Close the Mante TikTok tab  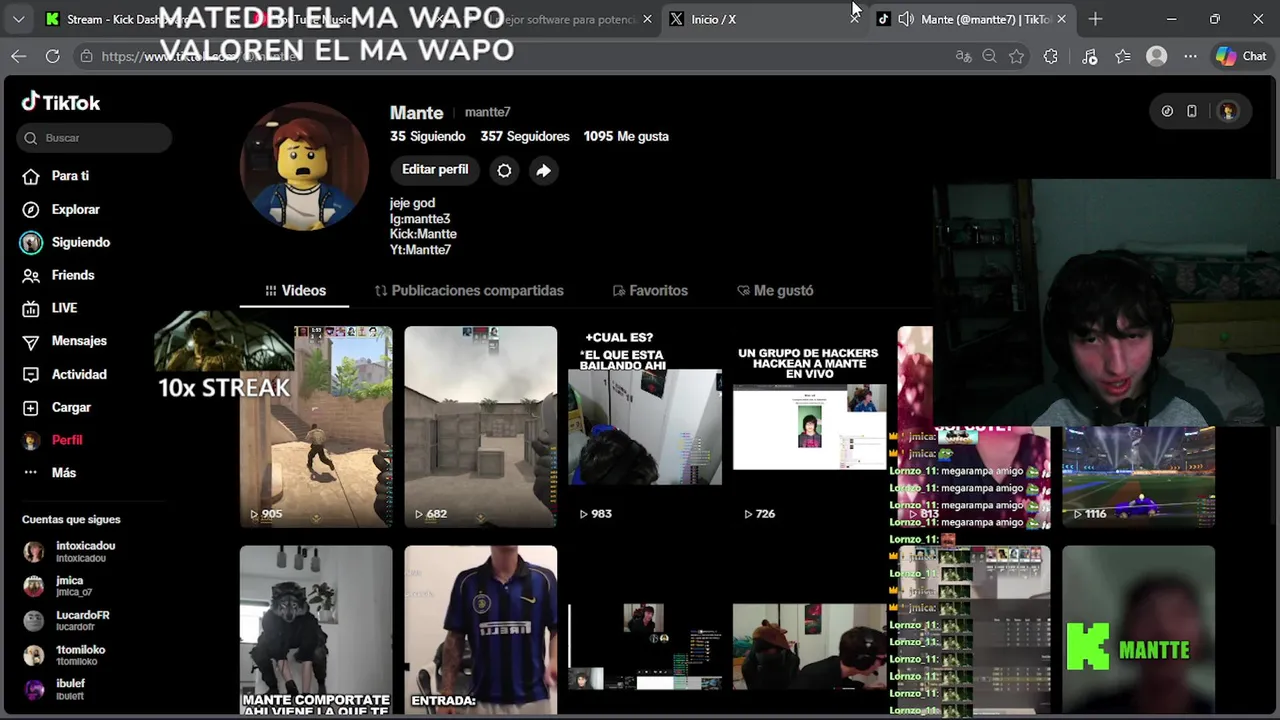(1061, 19)
